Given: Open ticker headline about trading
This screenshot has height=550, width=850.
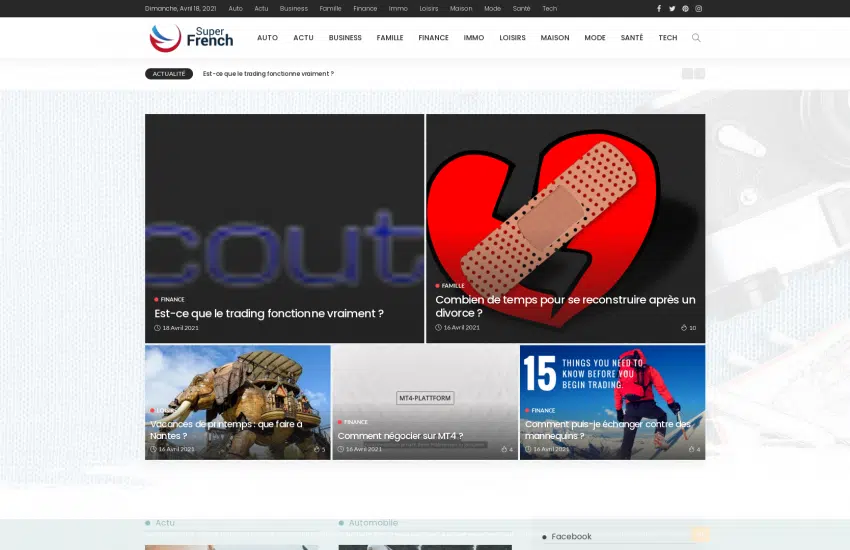Looking at the screenshot, I should point(268,73).
